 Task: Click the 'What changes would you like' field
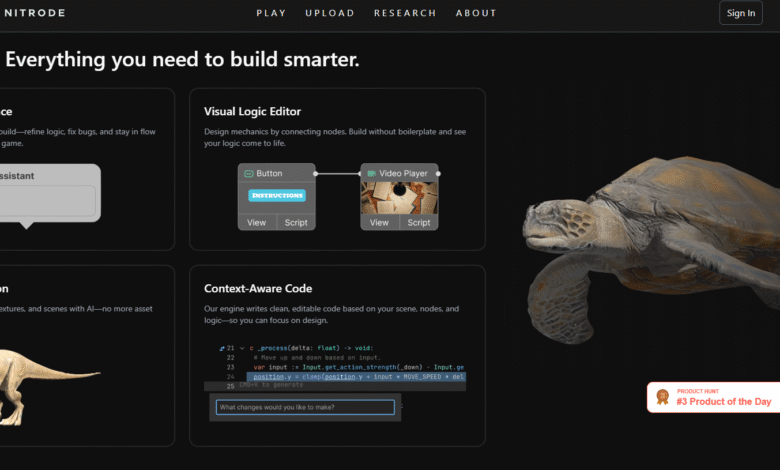click(305, 407)
